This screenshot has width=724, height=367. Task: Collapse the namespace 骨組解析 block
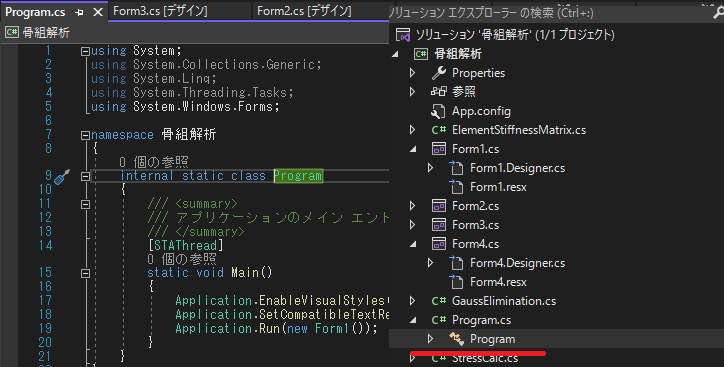tap(85, 135)
